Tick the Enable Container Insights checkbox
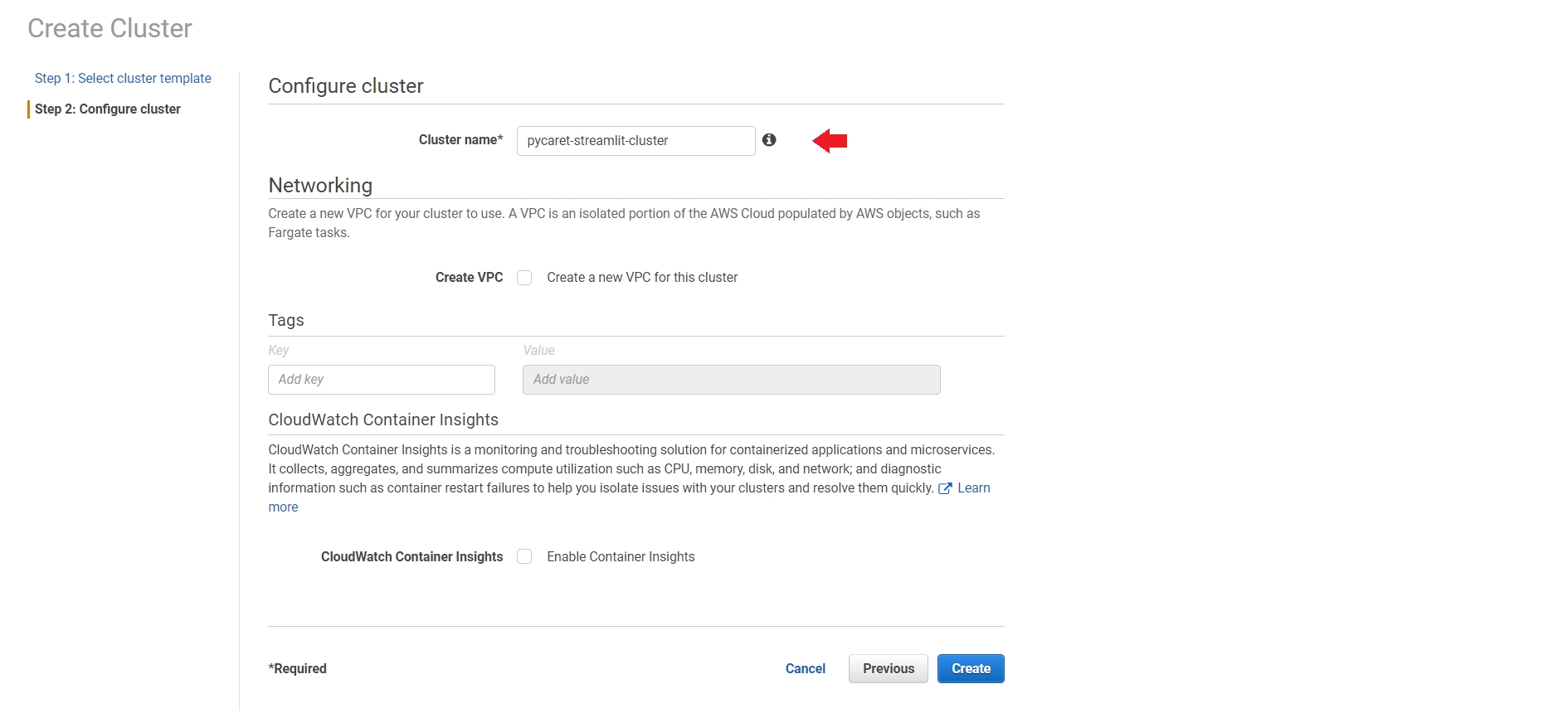 (x=524, y=556)
